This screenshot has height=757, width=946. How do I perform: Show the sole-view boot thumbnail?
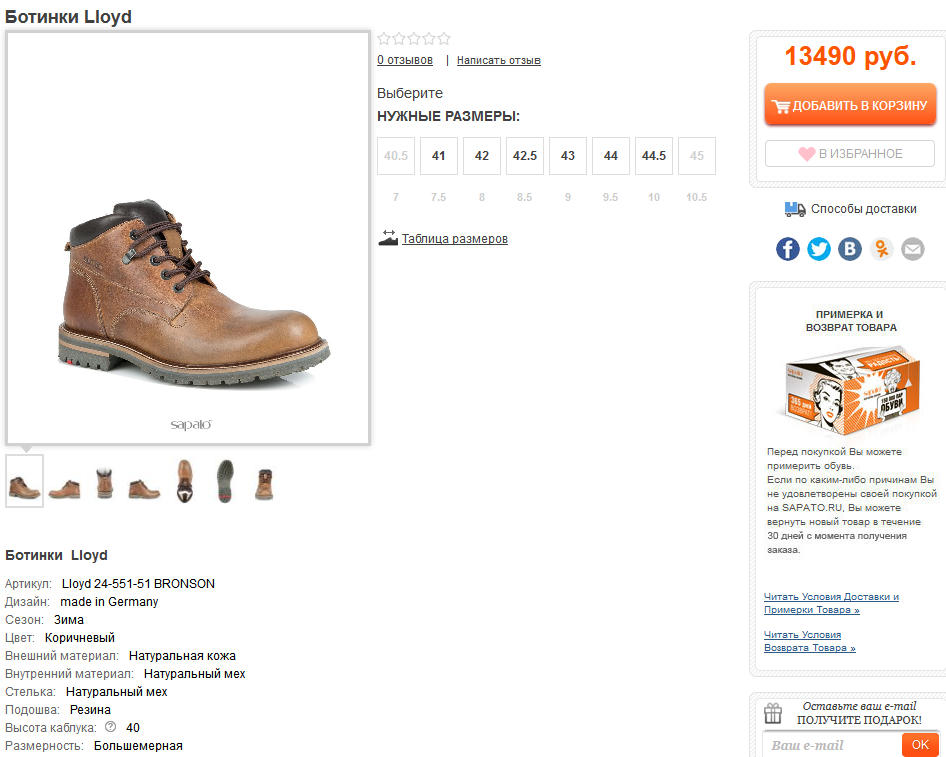point(225,481)
